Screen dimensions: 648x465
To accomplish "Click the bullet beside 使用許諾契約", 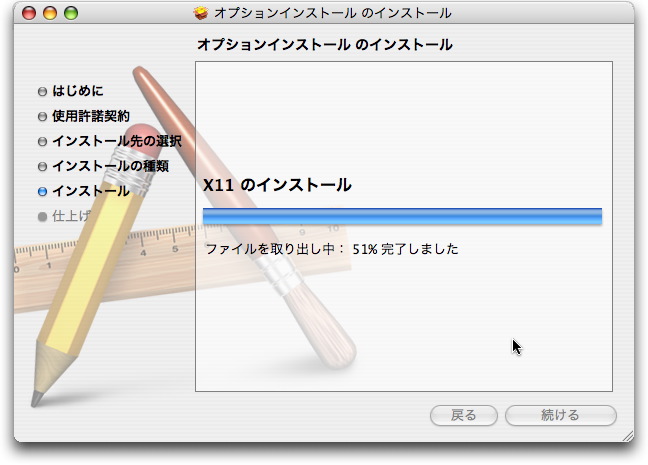I will point(42,117).
